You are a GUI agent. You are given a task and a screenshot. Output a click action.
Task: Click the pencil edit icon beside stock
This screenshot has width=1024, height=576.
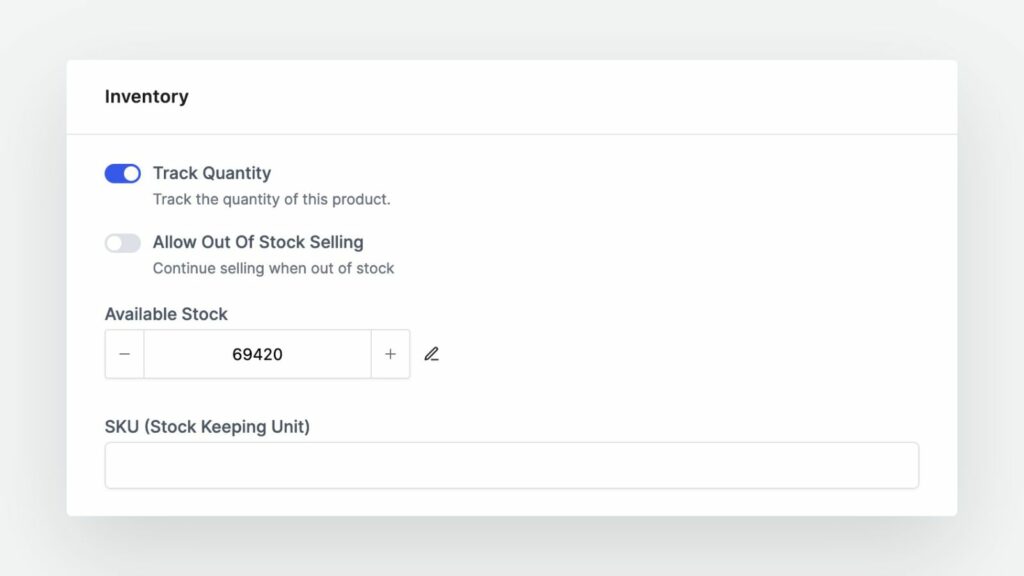431,354
